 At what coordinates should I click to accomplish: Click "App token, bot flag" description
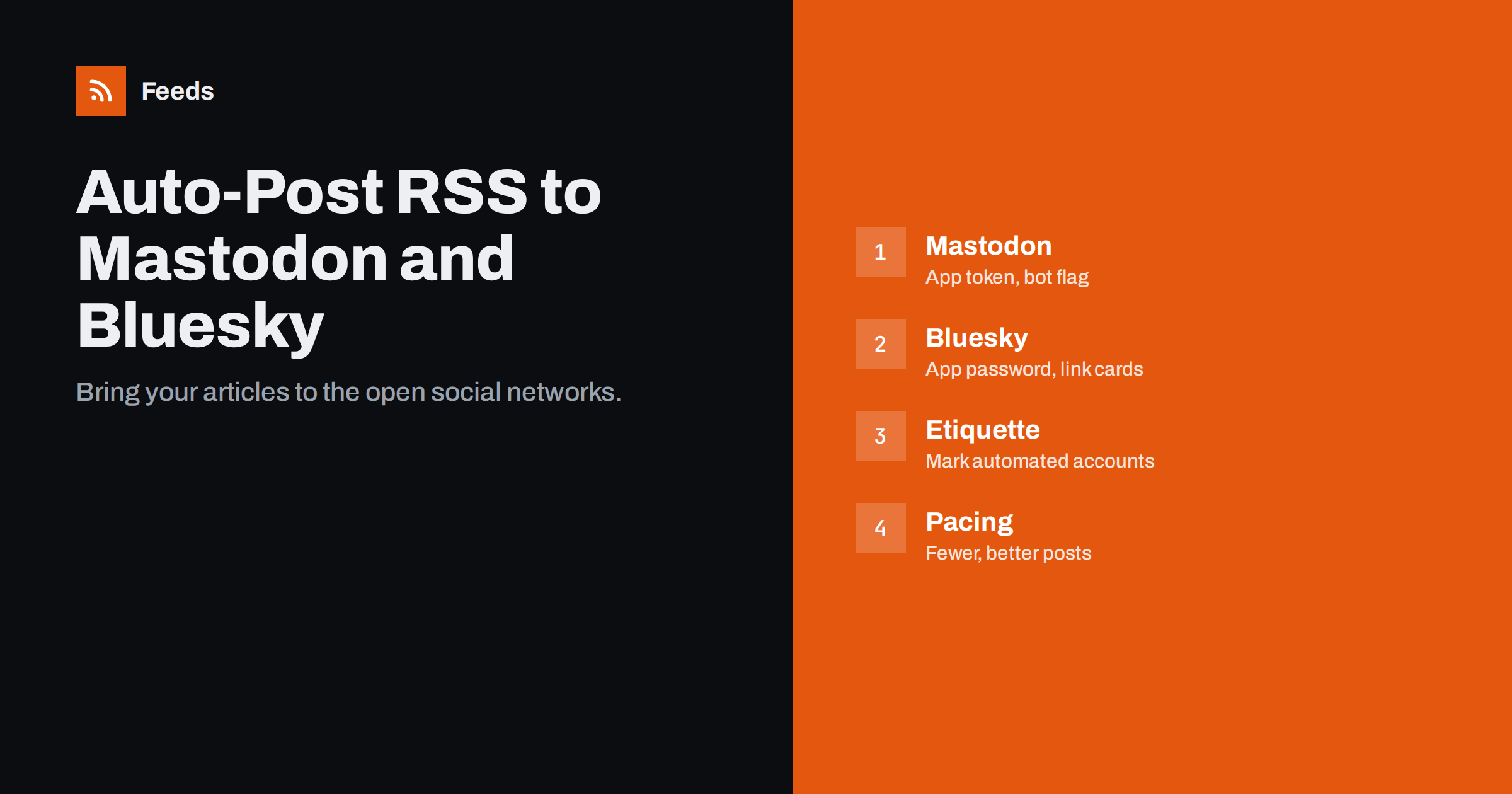pyautogui.click(x=1007, y=277)
